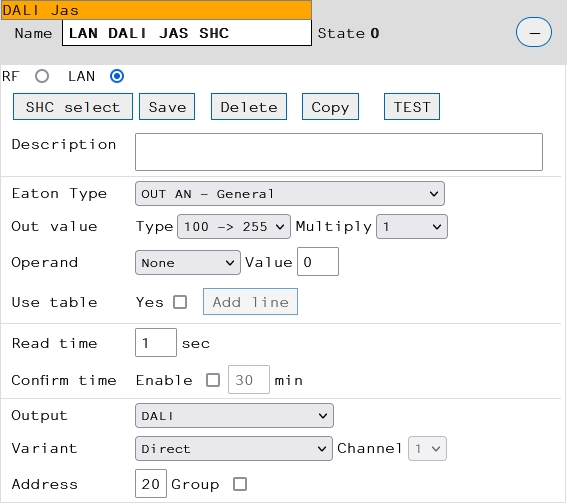Click the Delete button
Viewport: 567px width, 504px height.
[249, 107]
